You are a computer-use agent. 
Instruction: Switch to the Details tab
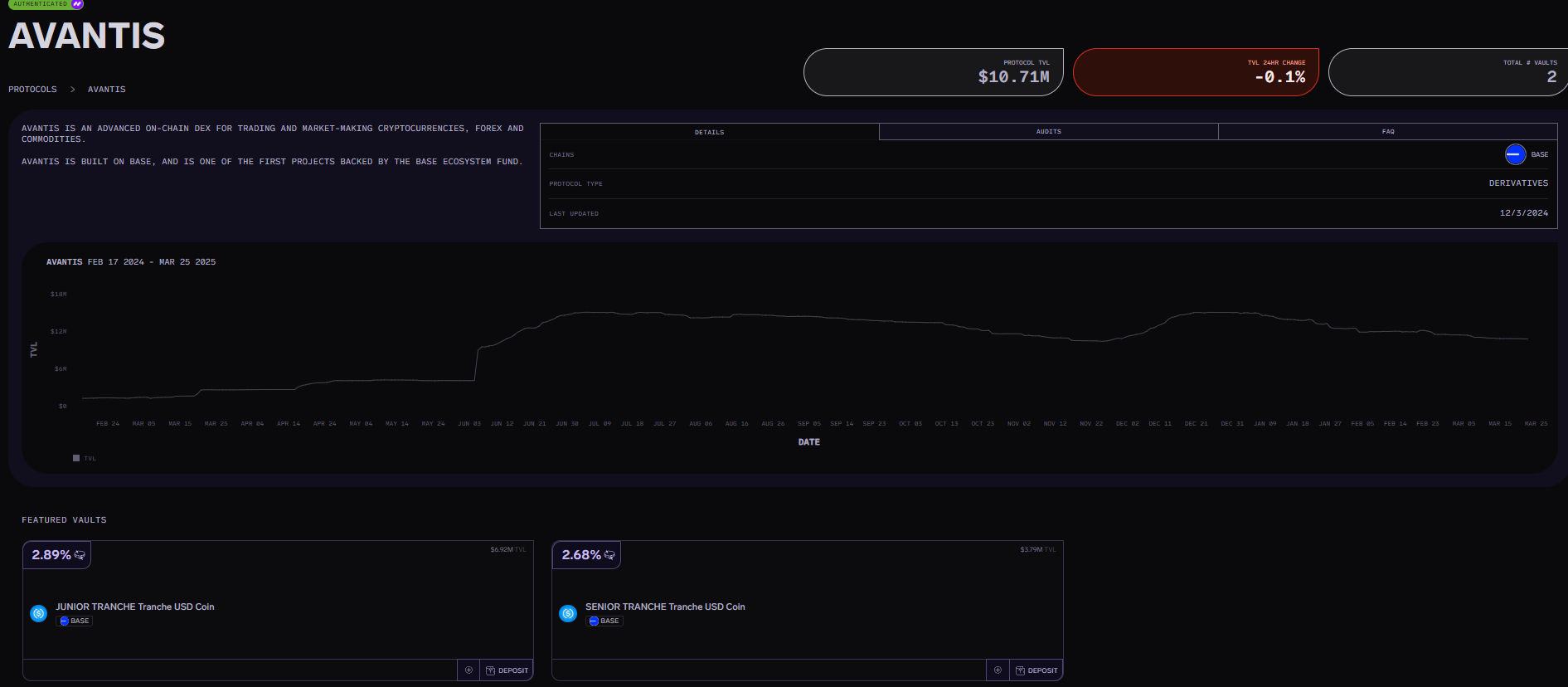[710, 132]
